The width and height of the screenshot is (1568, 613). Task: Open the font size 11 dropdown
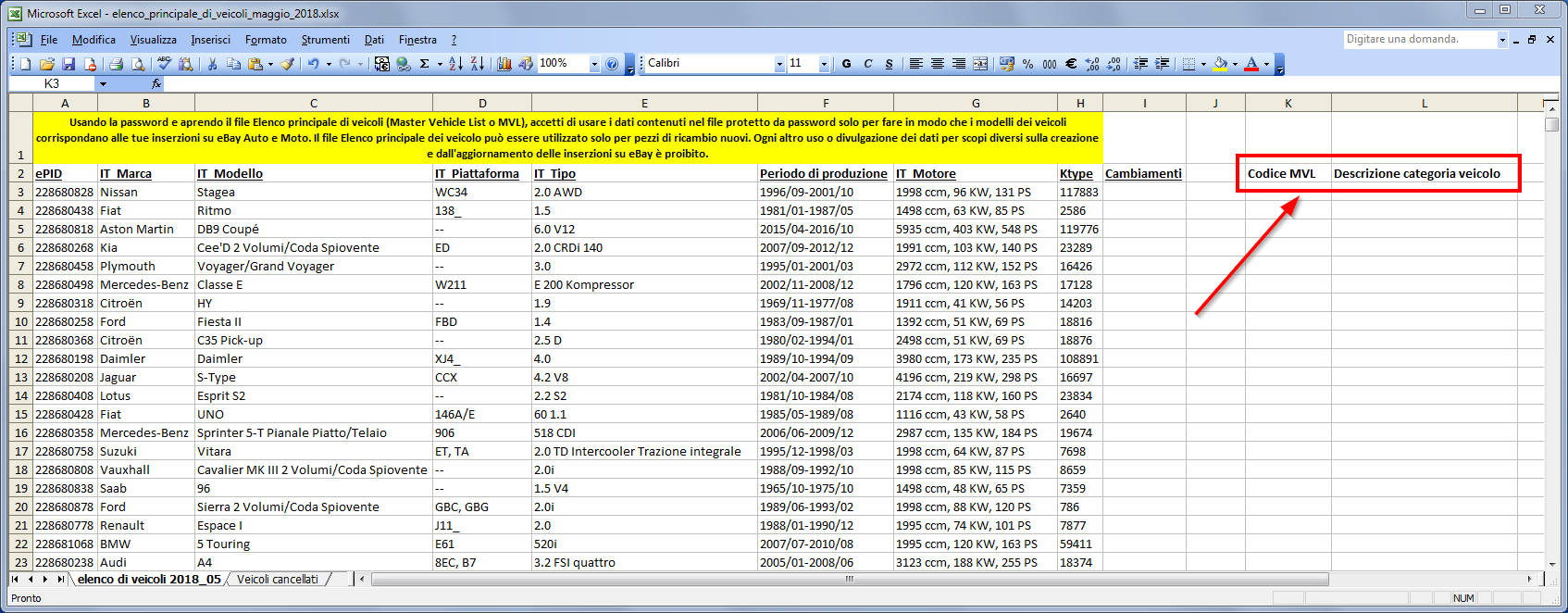click(824, 64)
